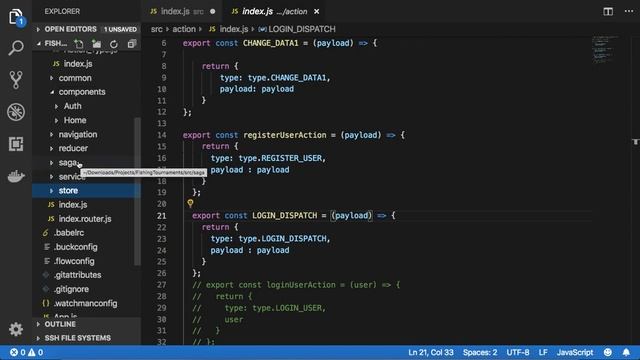Click index.js in the breadcrumb
640x360 pixels.
click(233, 29)
